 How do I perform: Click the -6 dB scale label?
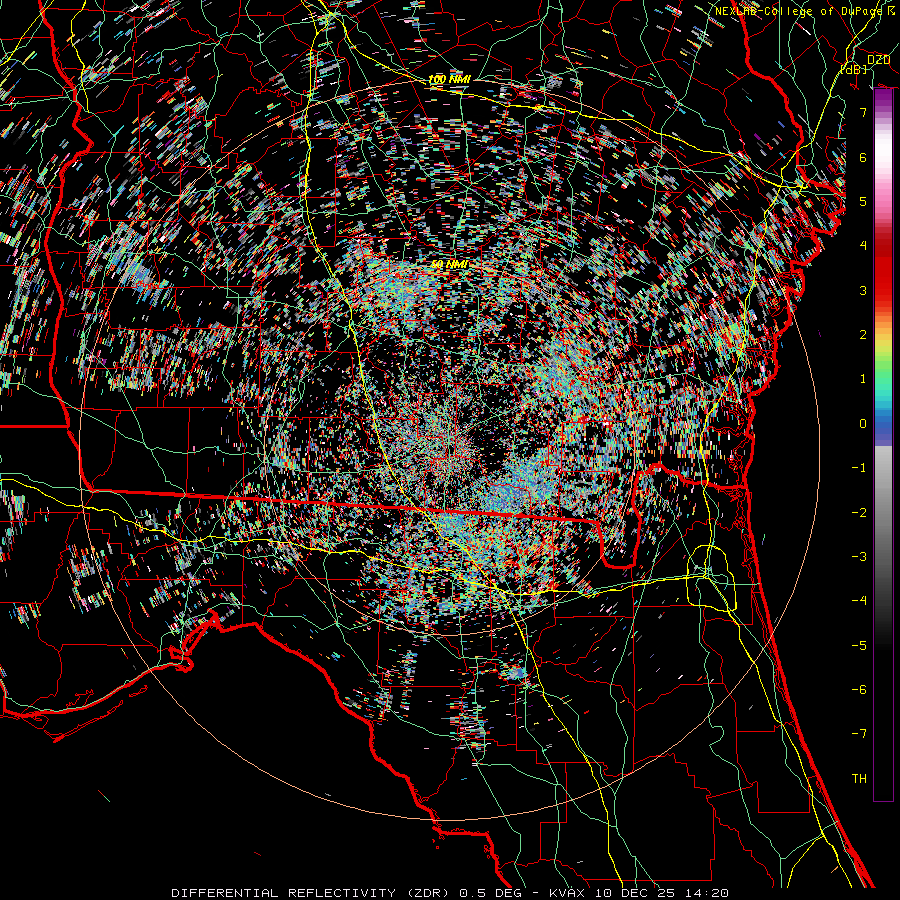859,690
